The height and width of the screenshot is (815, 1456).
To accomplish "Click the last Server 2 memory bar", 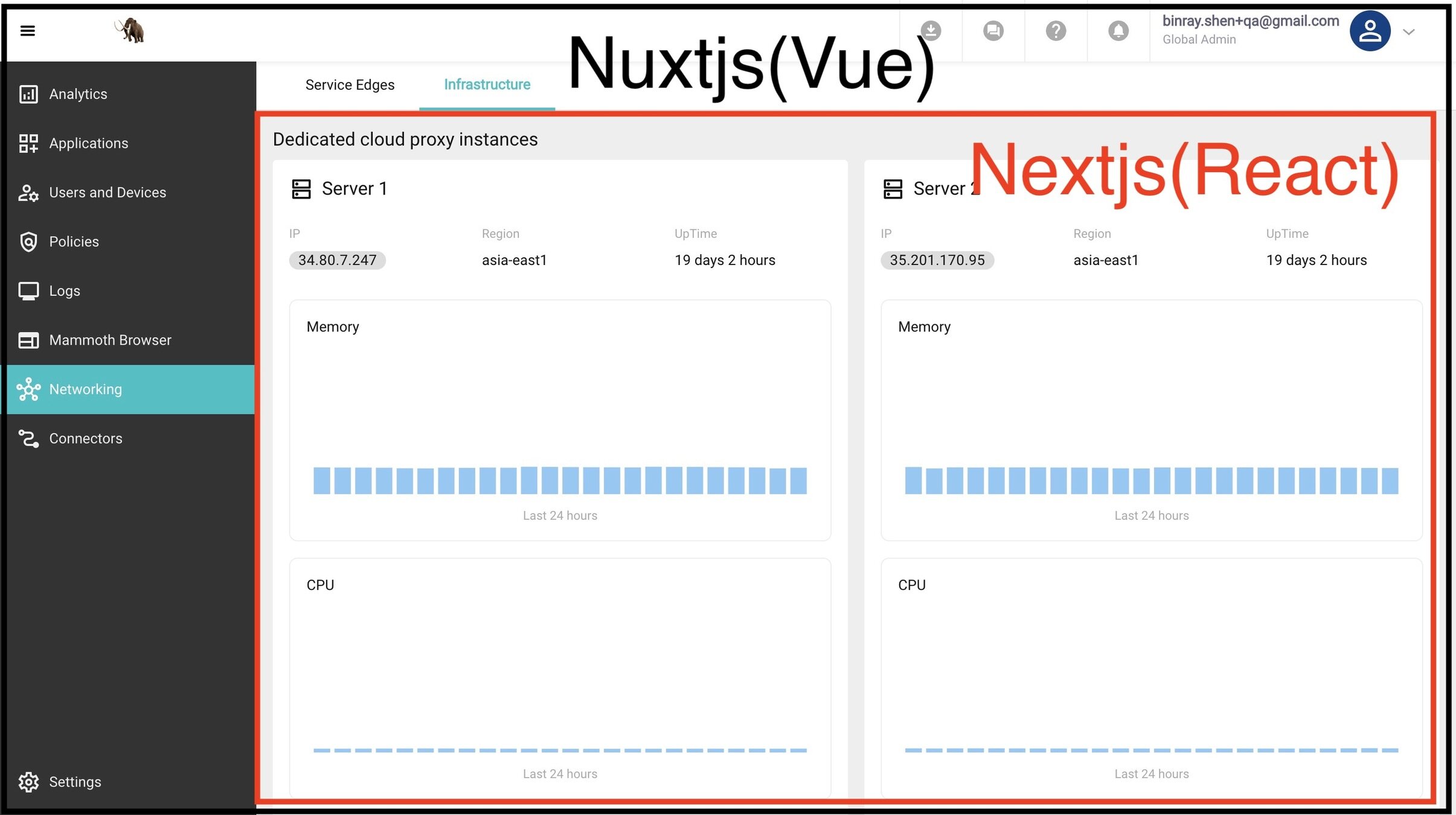I will click(x=1390, y=481).
